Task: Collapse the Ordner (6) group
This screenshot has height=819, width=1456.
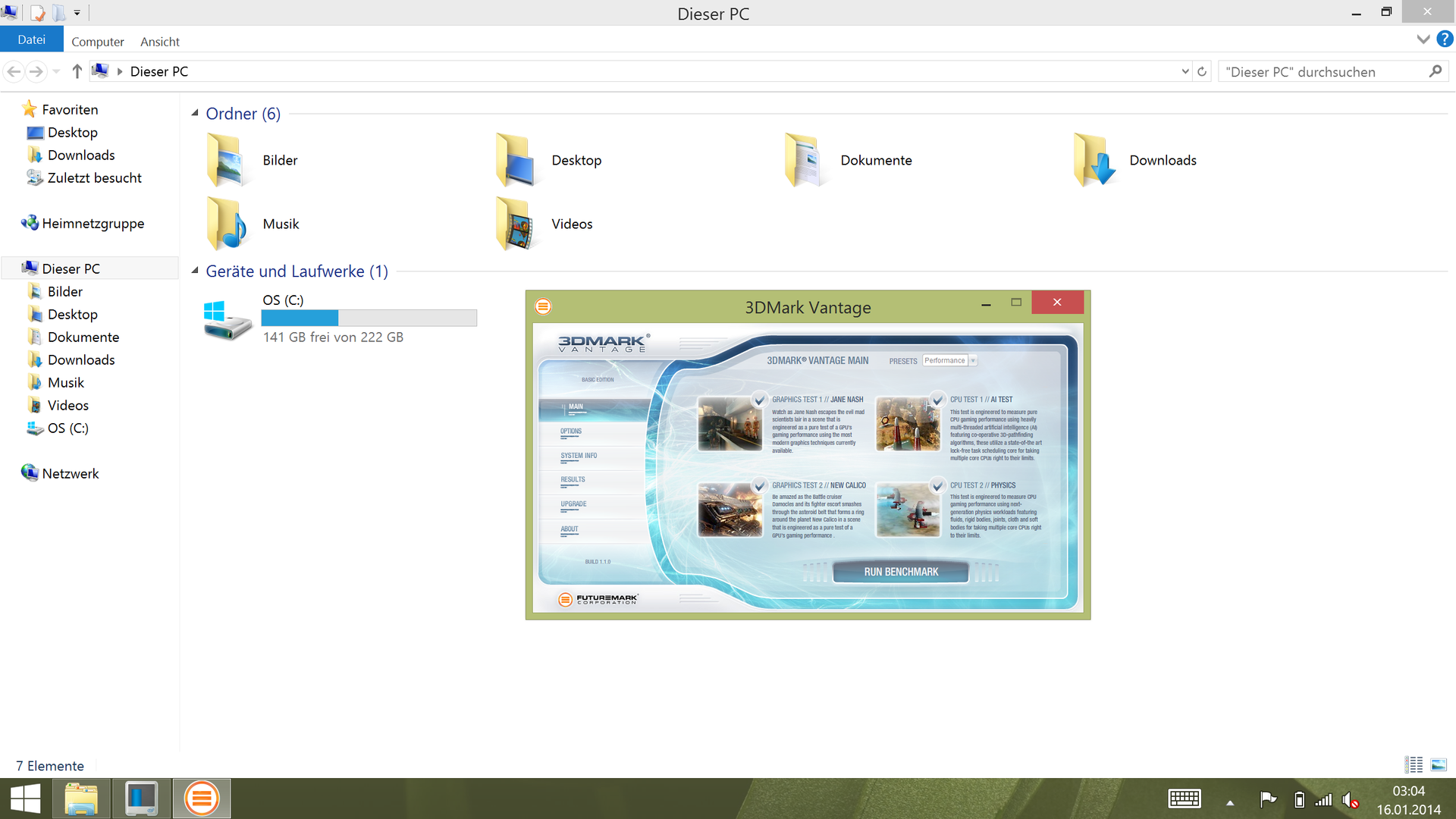Action: (x=195, y=113)
